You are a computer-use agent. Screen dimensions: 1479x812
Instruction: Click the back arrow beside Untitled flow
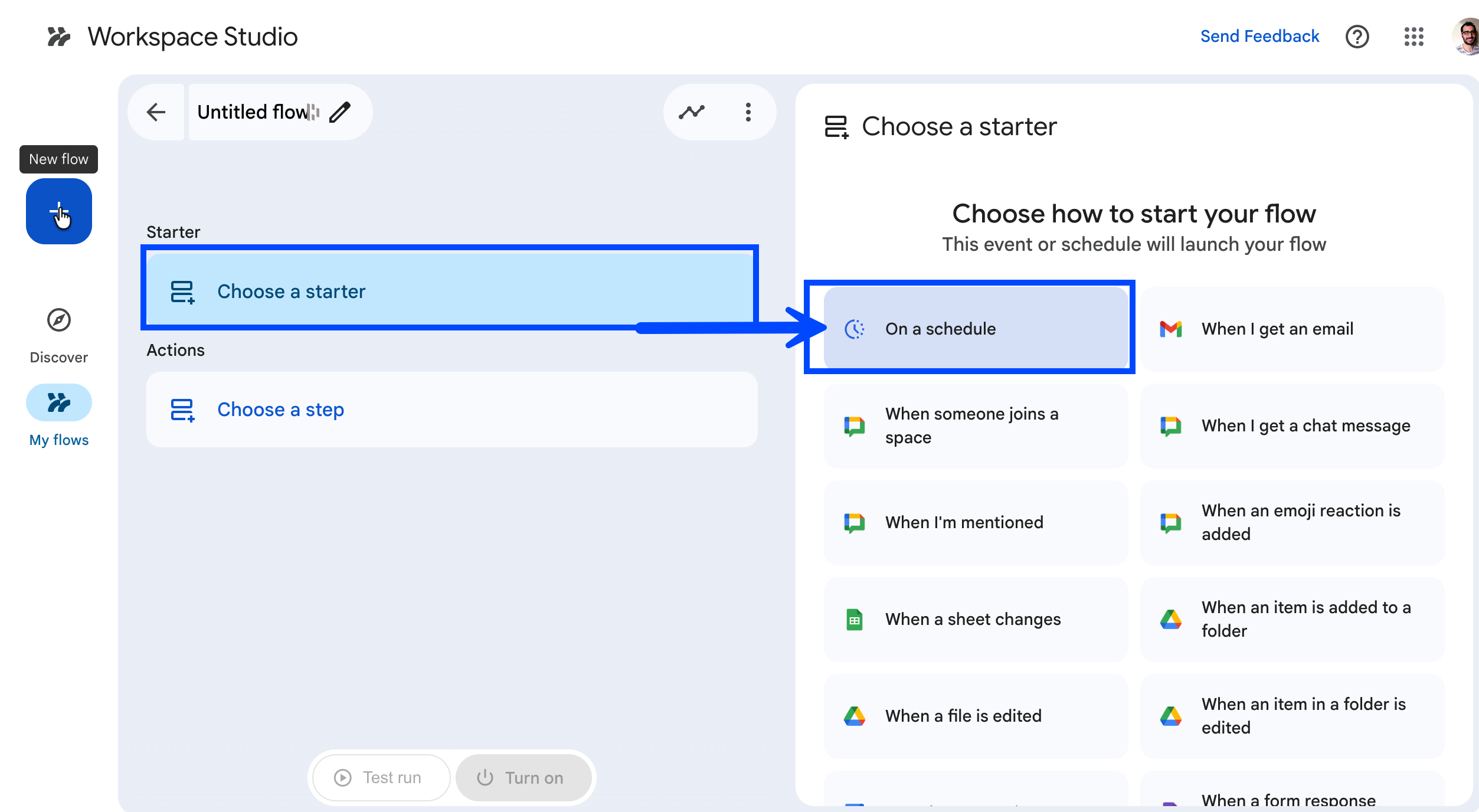point(156,112)
